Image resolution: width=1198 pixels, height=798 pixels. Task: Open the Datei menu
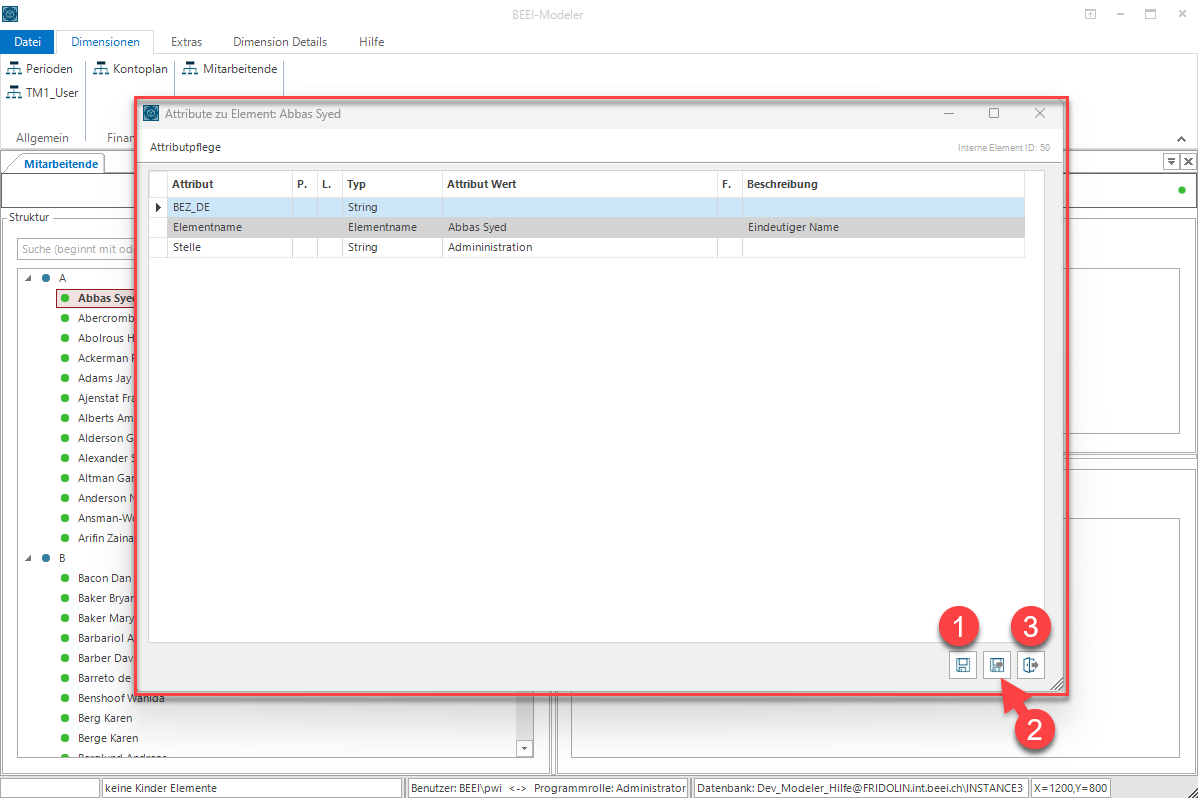point(28,42)
